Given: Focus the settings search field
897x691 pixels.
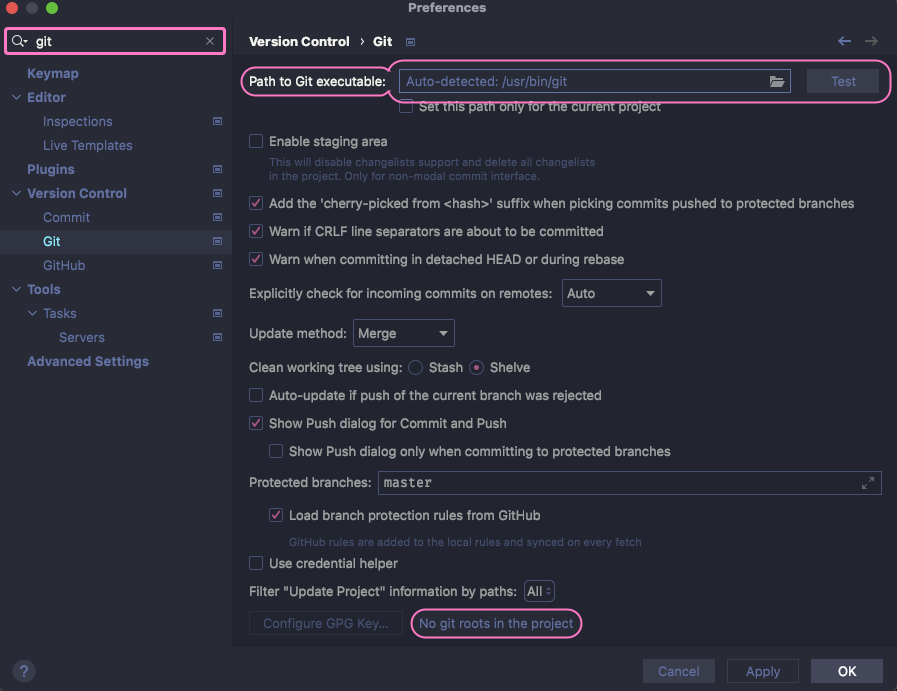Looking at the screenshot, I should 115,41.
